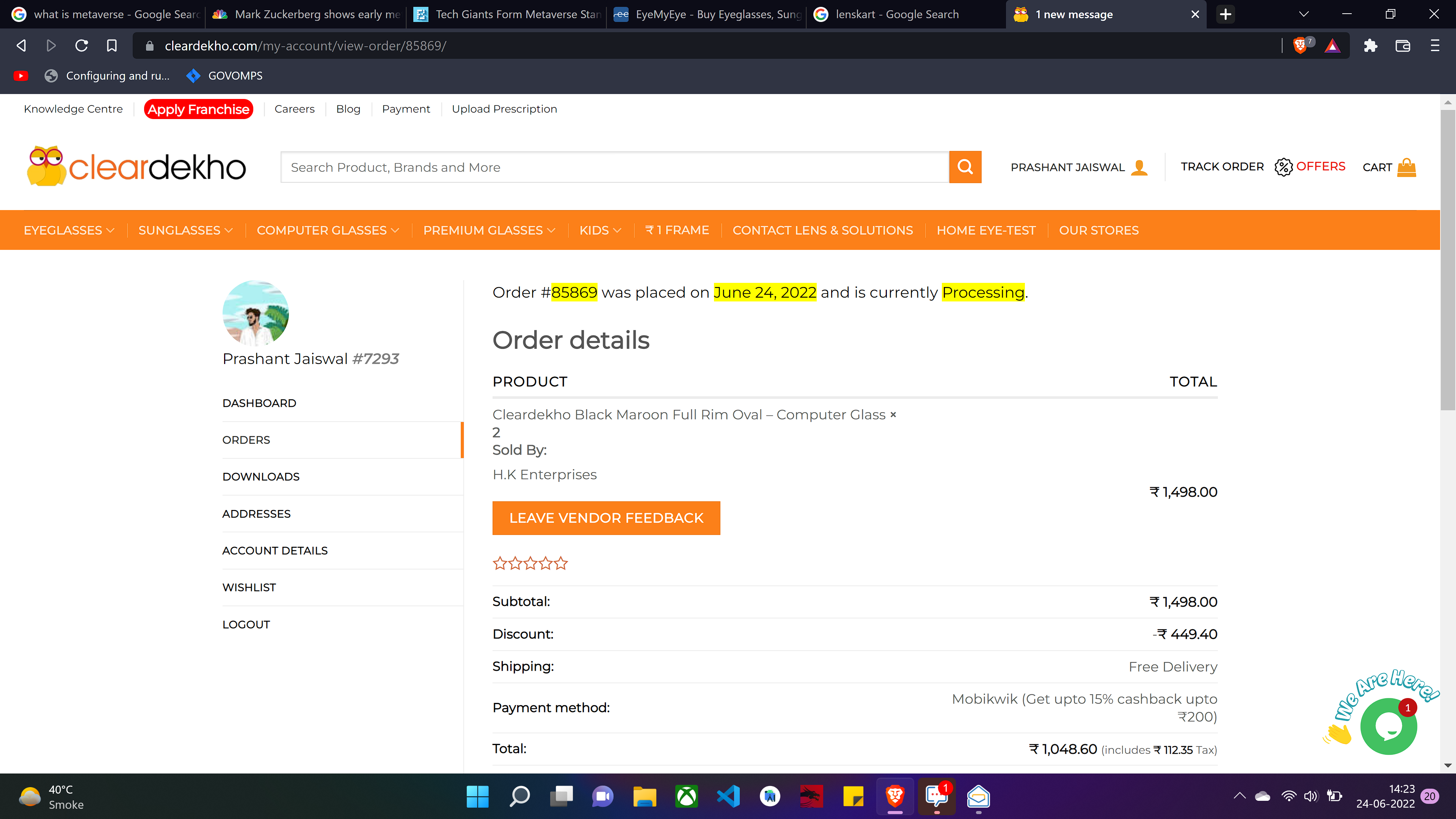This screenshot has width=1456, height=819.
Task: Open the YouTube bookmark icon
Action: pyautogui.click(x=21, y=76)
